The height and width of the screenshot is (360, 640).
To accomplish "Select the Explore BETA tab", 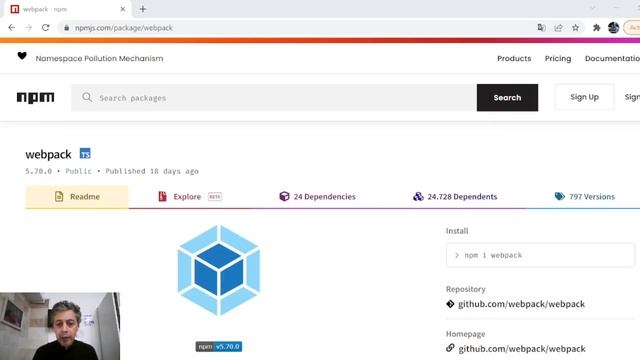I will tap(190, 197).
